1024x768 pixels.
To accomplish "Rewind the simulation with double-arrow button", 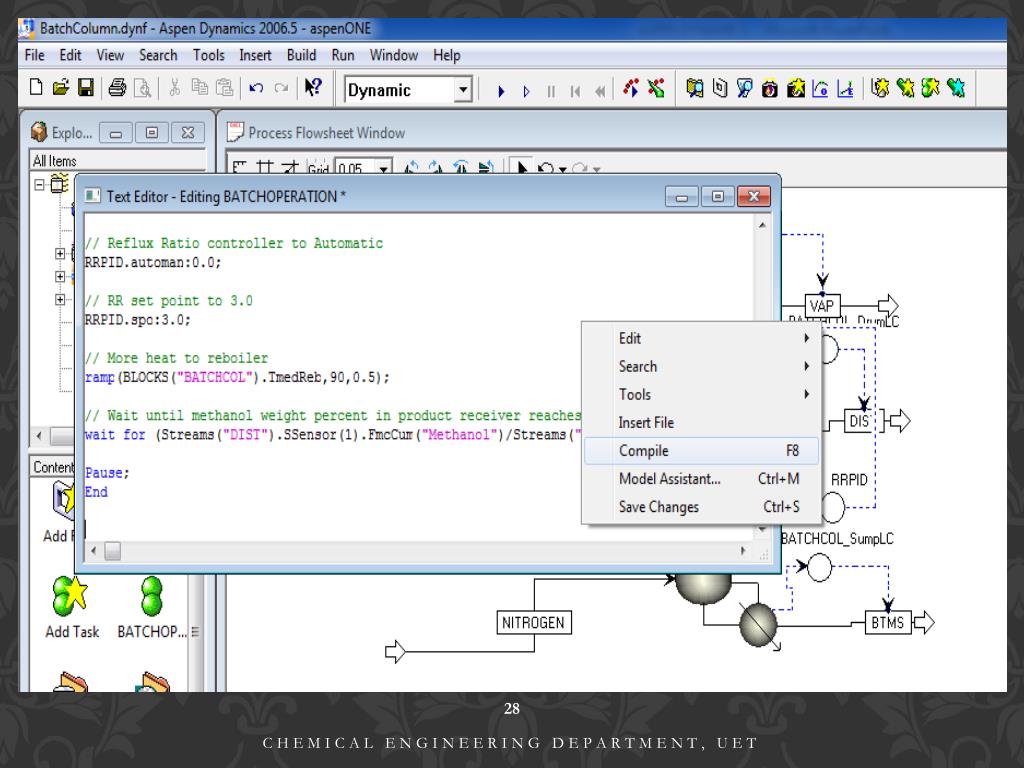I will pos(600,91).
